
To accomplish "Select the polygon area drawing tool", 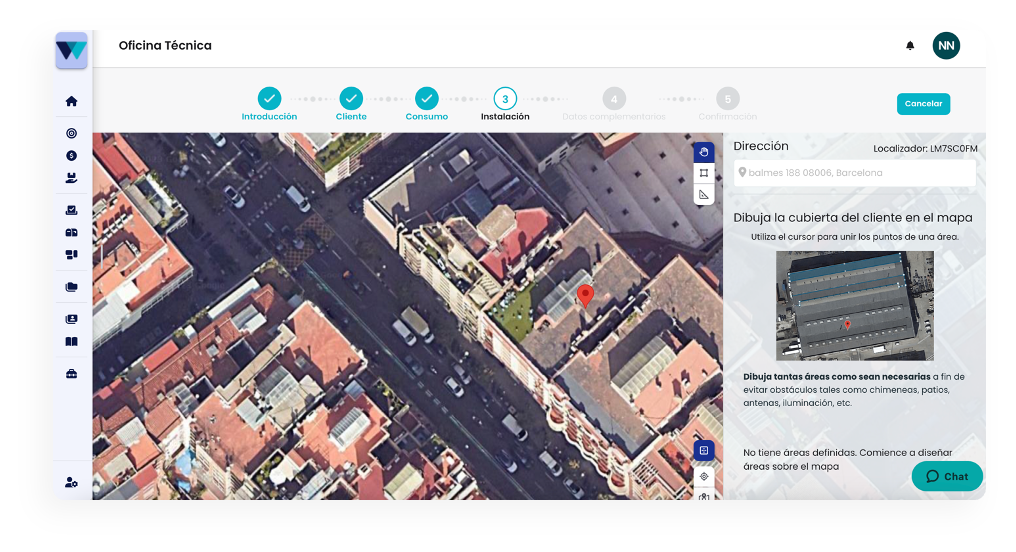I will point(704,173).
